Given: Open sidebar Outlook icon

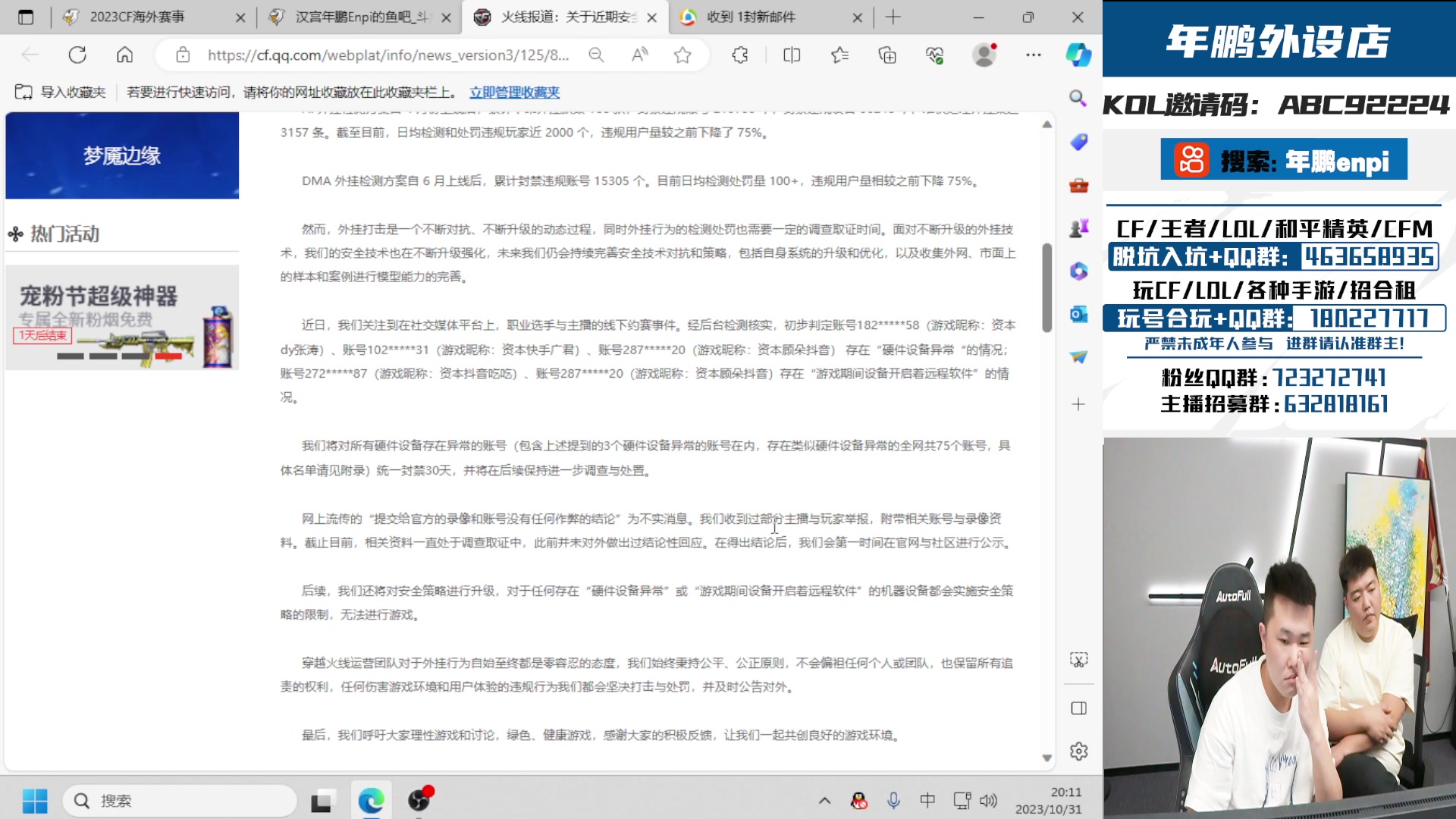Looking at the screenshot, I should (1078, 314).
